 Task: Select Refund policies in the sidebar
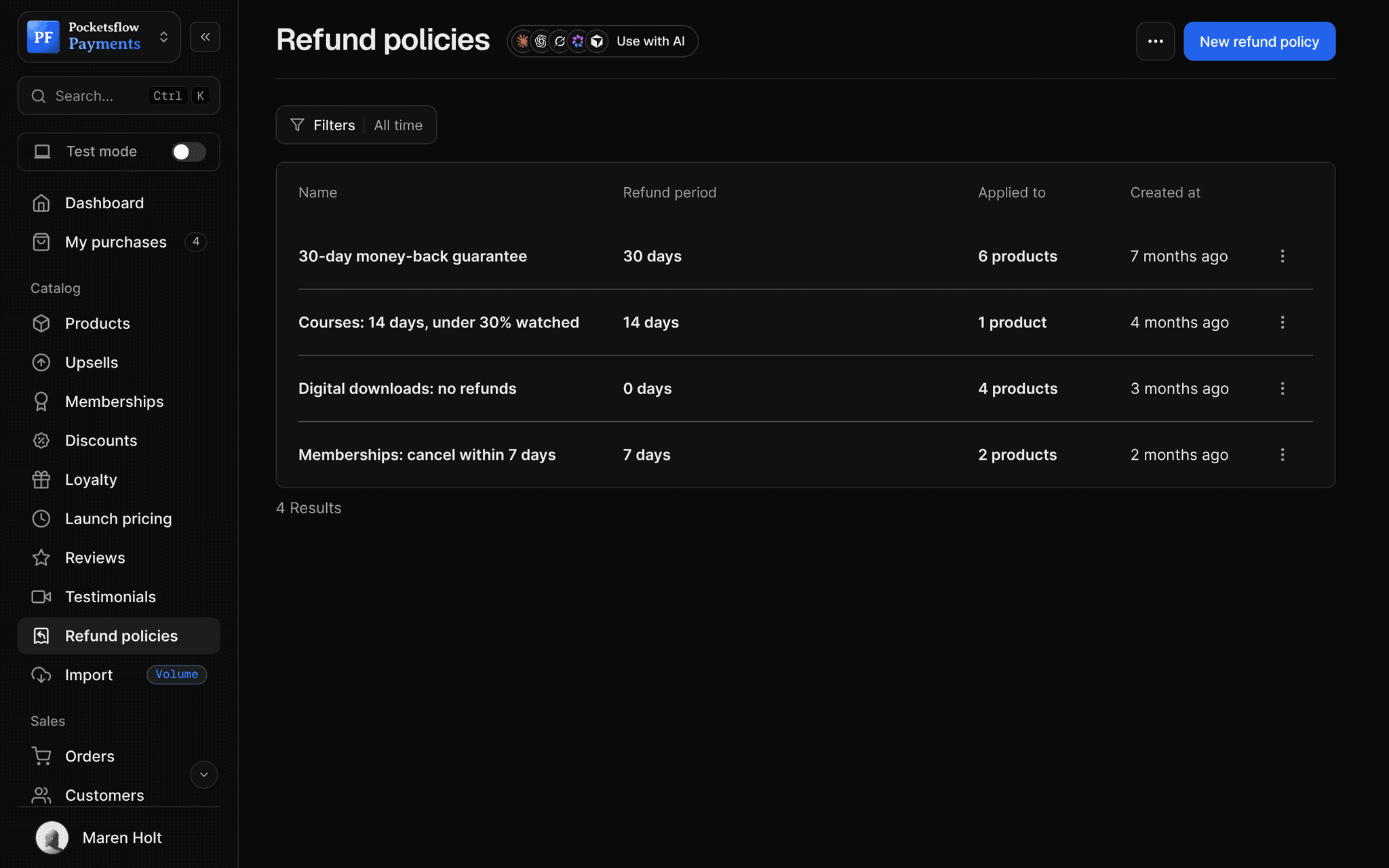[119, 636]
